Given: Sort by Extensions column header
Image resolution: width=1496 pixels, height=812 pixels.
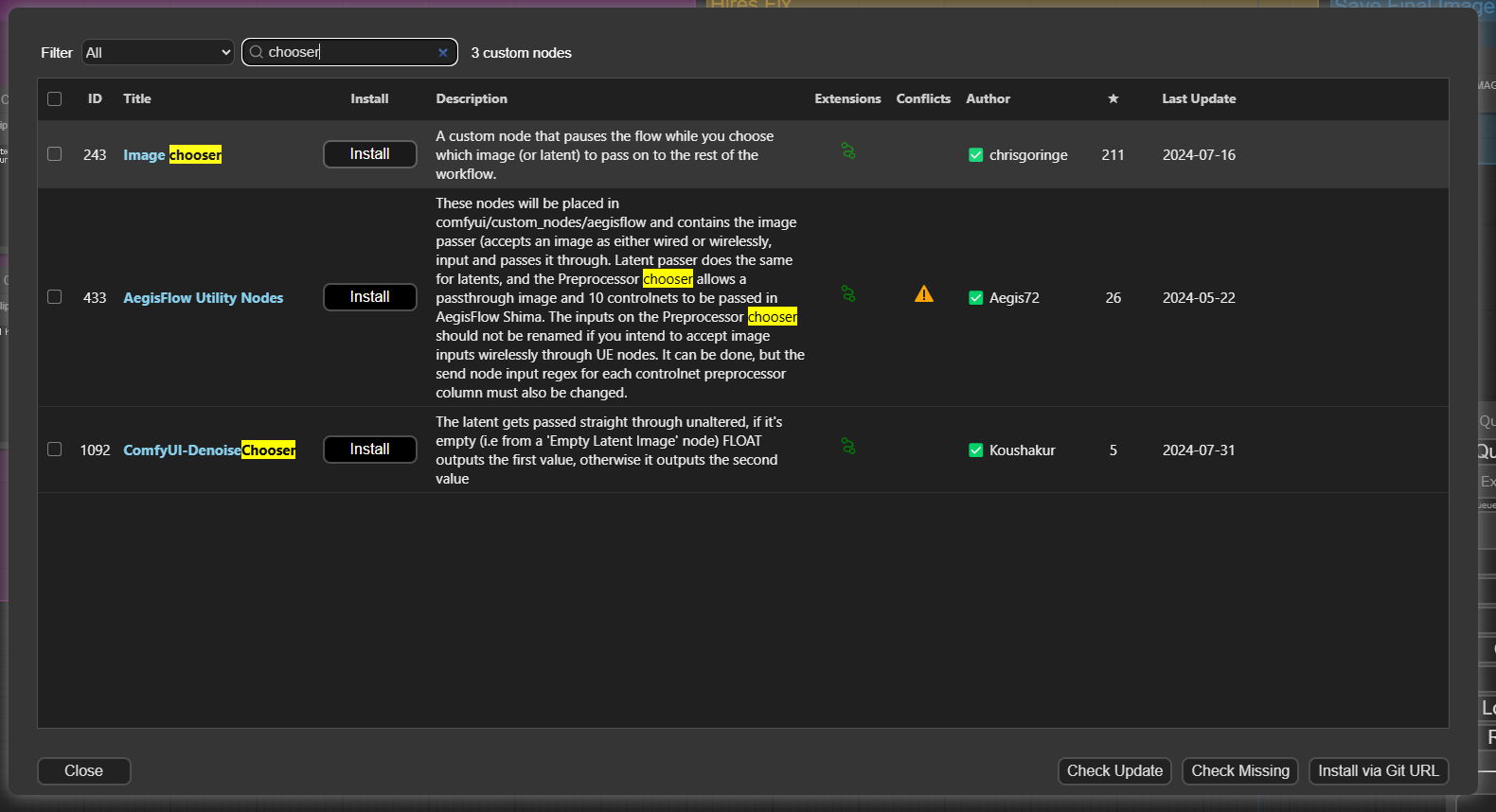Looking at the screenshot, I should coord(847,98).
